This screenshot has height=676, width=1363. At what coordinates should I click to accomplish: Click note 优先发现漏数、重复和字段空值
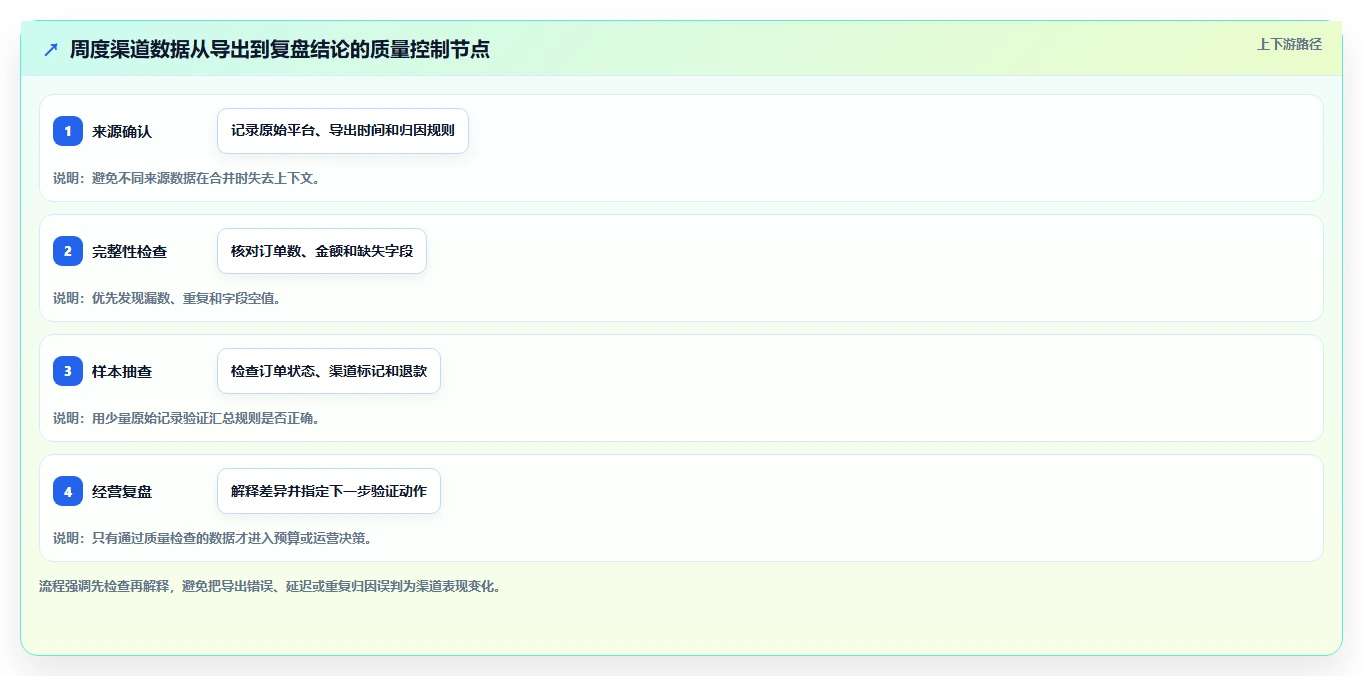[166, 298]
